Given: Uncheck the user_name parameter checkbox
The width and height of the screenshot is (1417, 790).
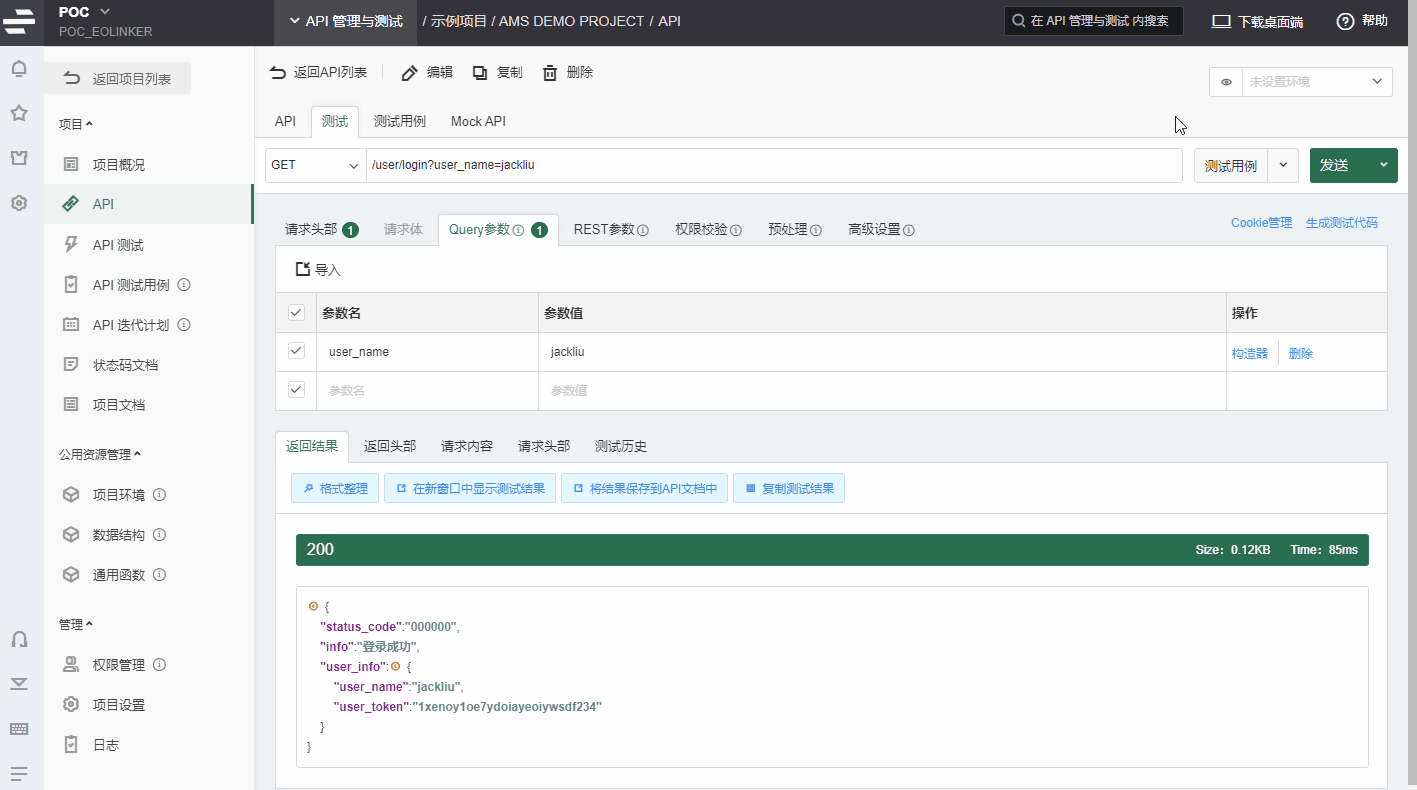Looking at the screenshot, I should click(x=296, y=351).
